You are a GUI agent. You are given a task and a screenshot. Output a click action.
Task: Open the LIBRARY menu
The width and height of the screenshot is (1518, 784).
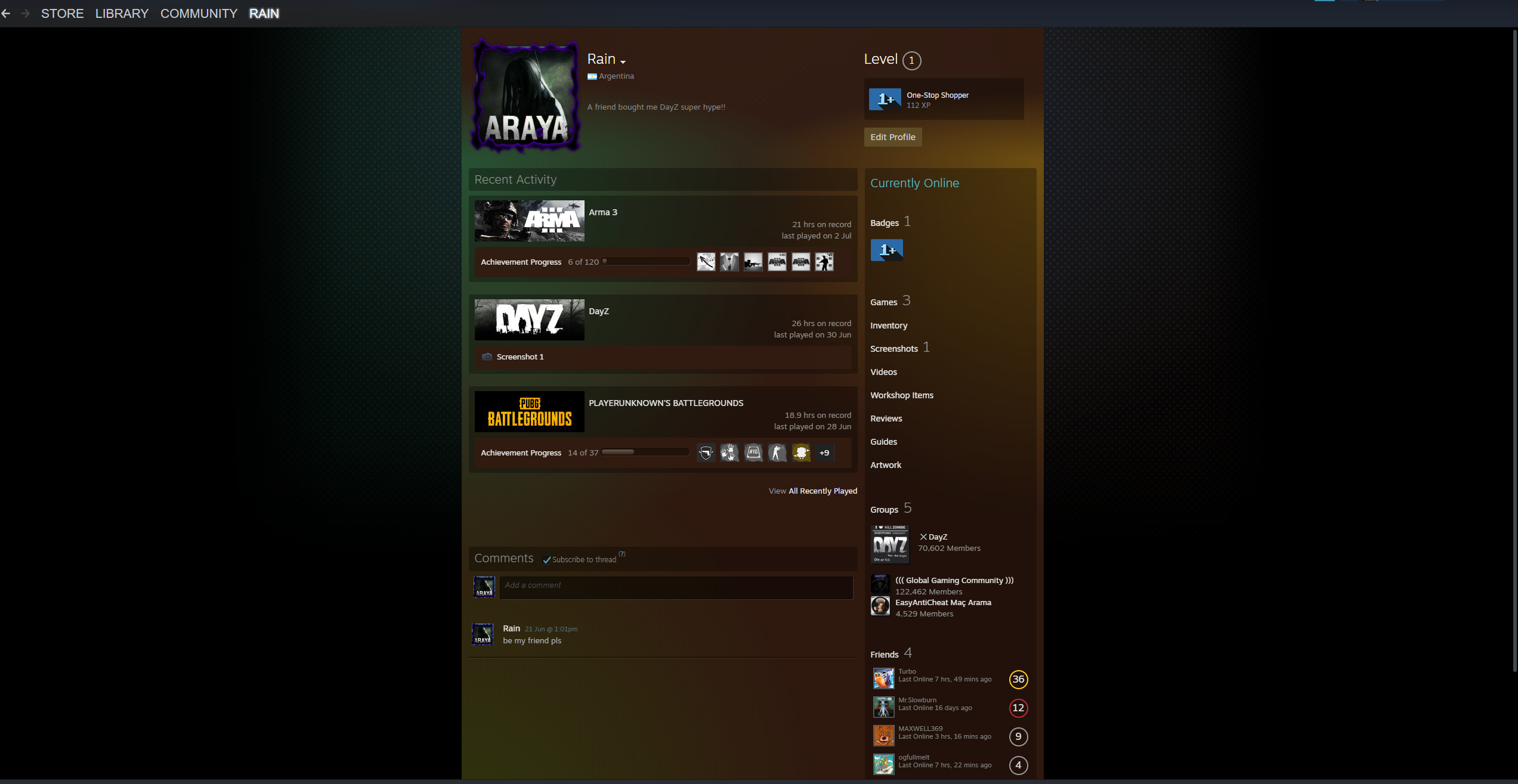[122, 13]
